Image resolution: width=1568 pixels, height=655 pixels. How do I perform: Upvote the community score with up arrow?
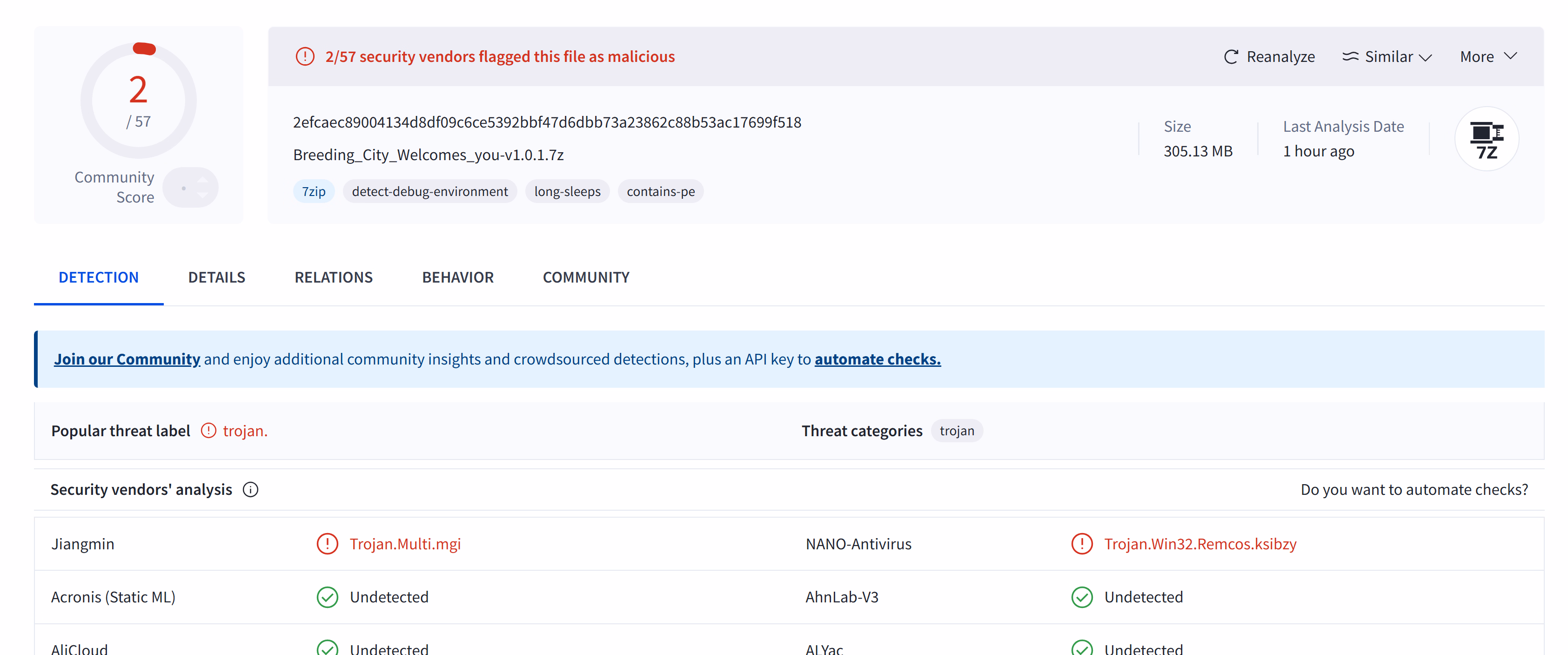pyautogui.click(x=203, y=180)
